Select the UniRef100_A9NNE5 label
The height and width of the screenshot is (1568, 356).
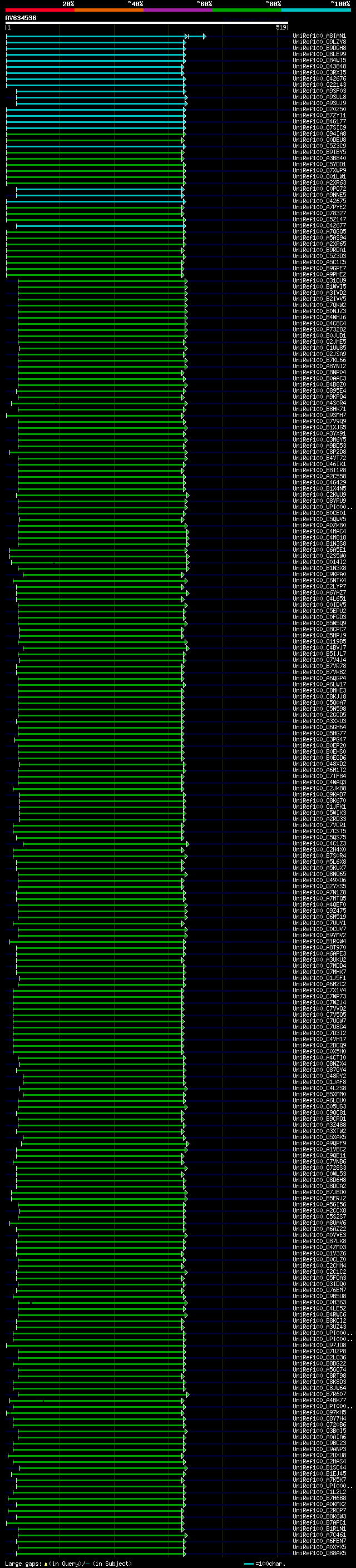(x=319, y=195)
